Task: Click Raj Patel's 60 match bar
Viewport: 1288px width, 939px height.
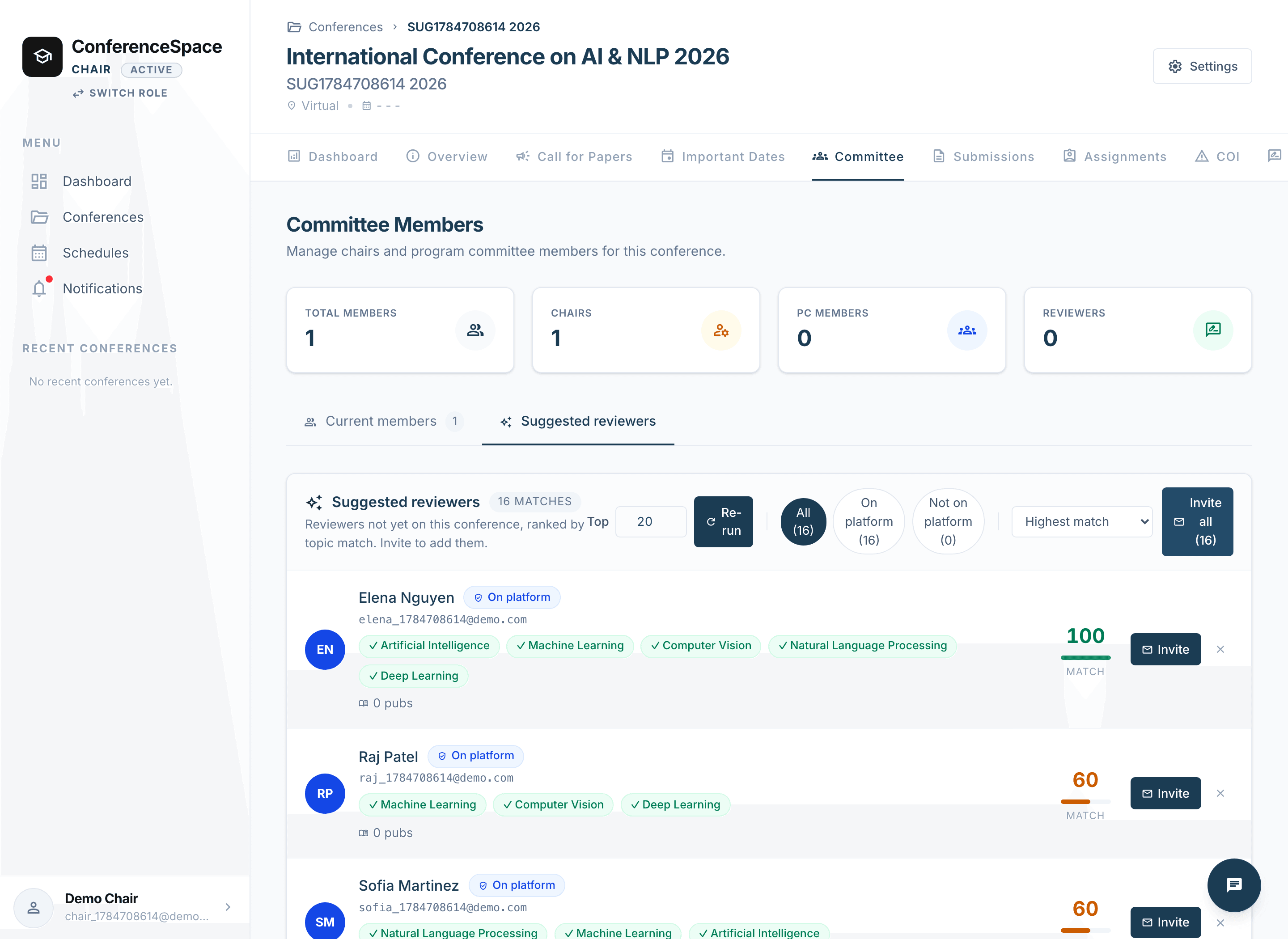Action: coord(1085,801)
